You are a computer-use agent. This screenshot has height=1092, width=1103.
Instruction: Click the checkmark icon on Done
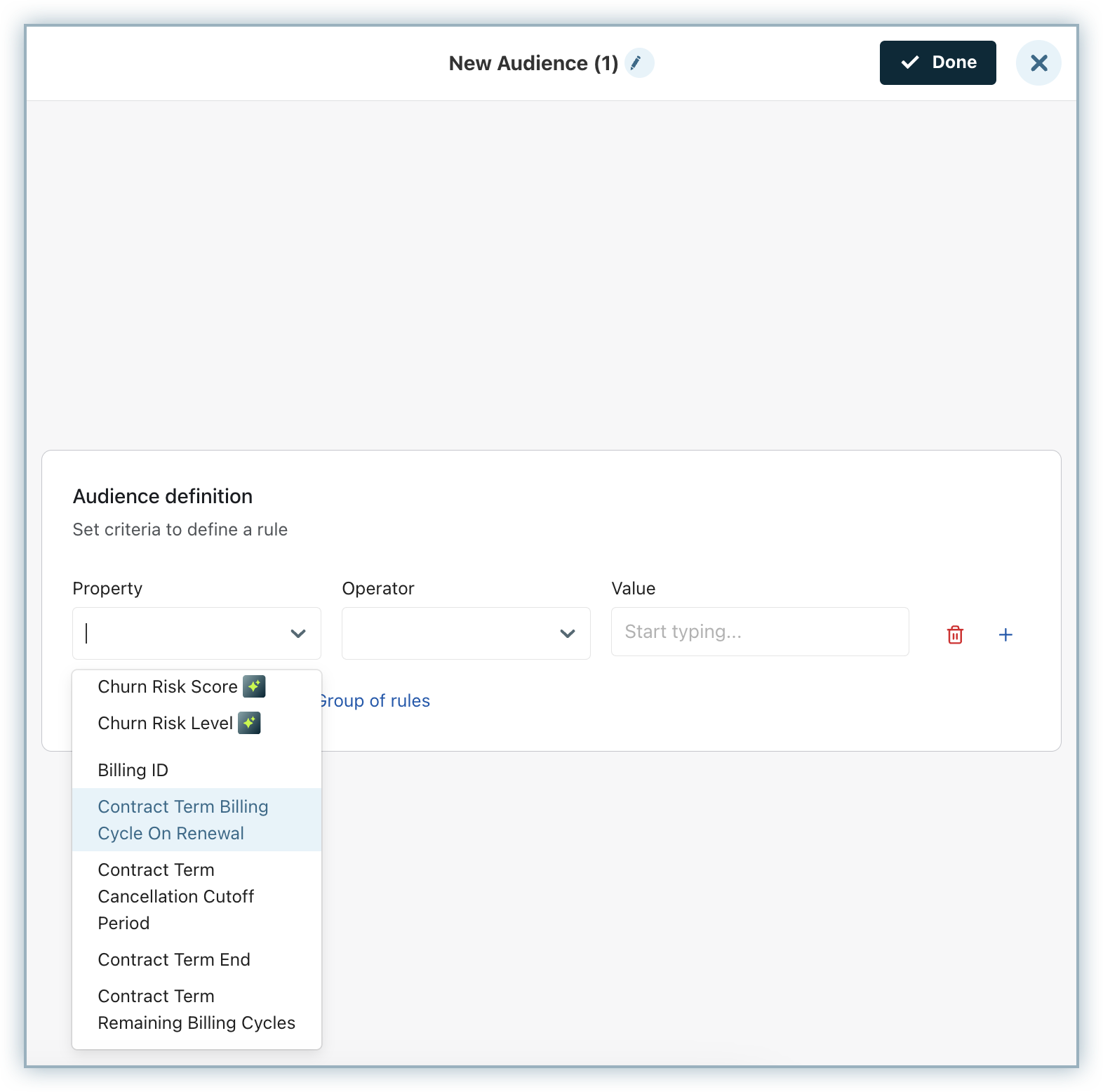tap(910, 62)
